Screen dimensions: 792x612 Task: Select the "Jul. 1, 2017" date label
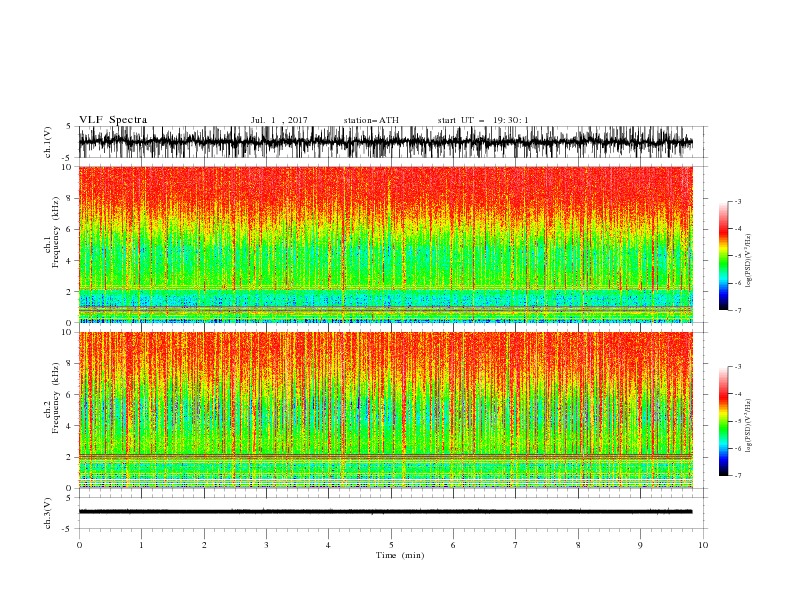[x=279, y=120]
